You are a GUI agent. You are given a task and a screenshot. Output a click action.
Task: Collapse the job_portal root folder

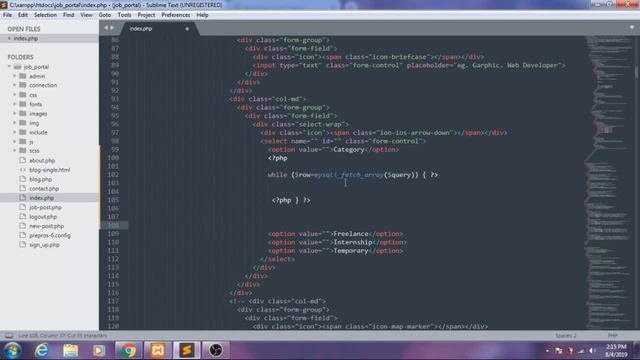pos(9,67)
